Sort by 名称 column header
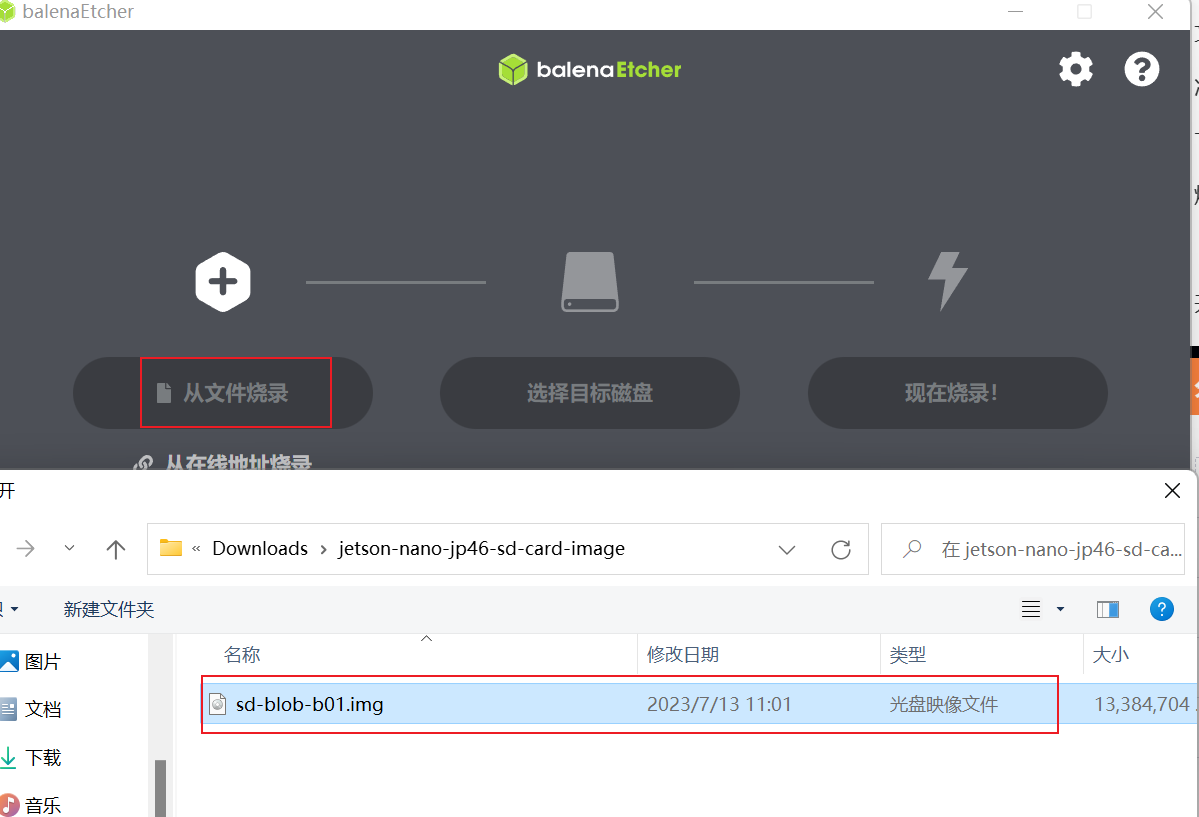Viewport: 1199px width, 817px height. pyautogui.click(x=242, y=655)
